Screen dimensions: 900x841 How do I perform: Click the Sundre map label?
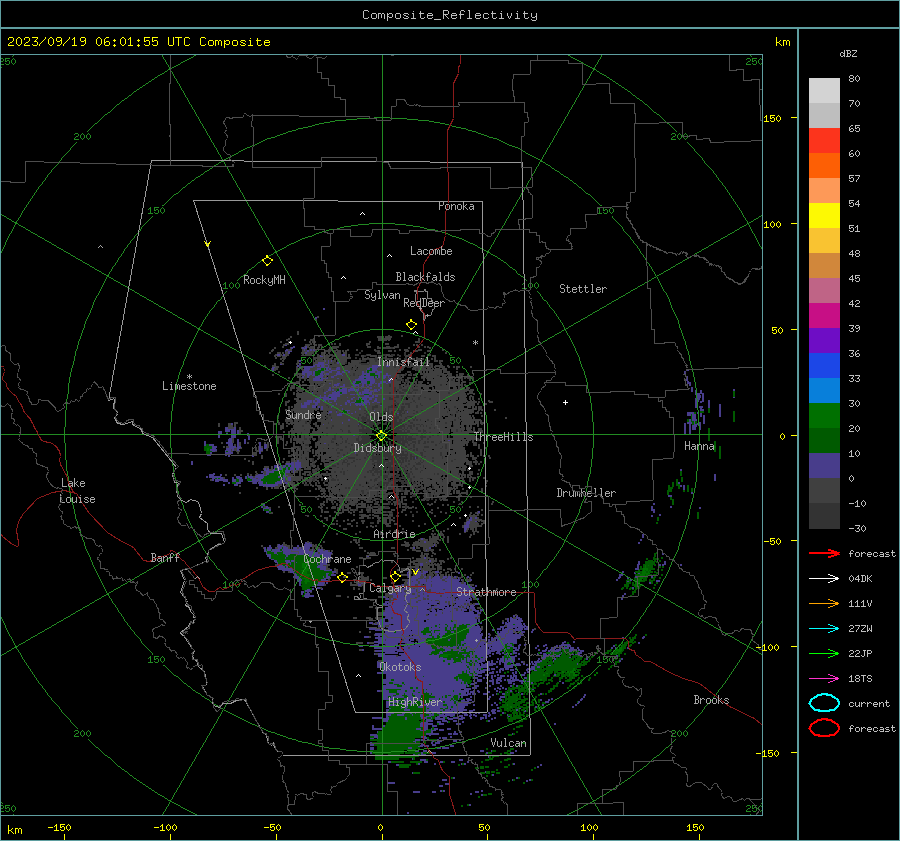[303, 414]
